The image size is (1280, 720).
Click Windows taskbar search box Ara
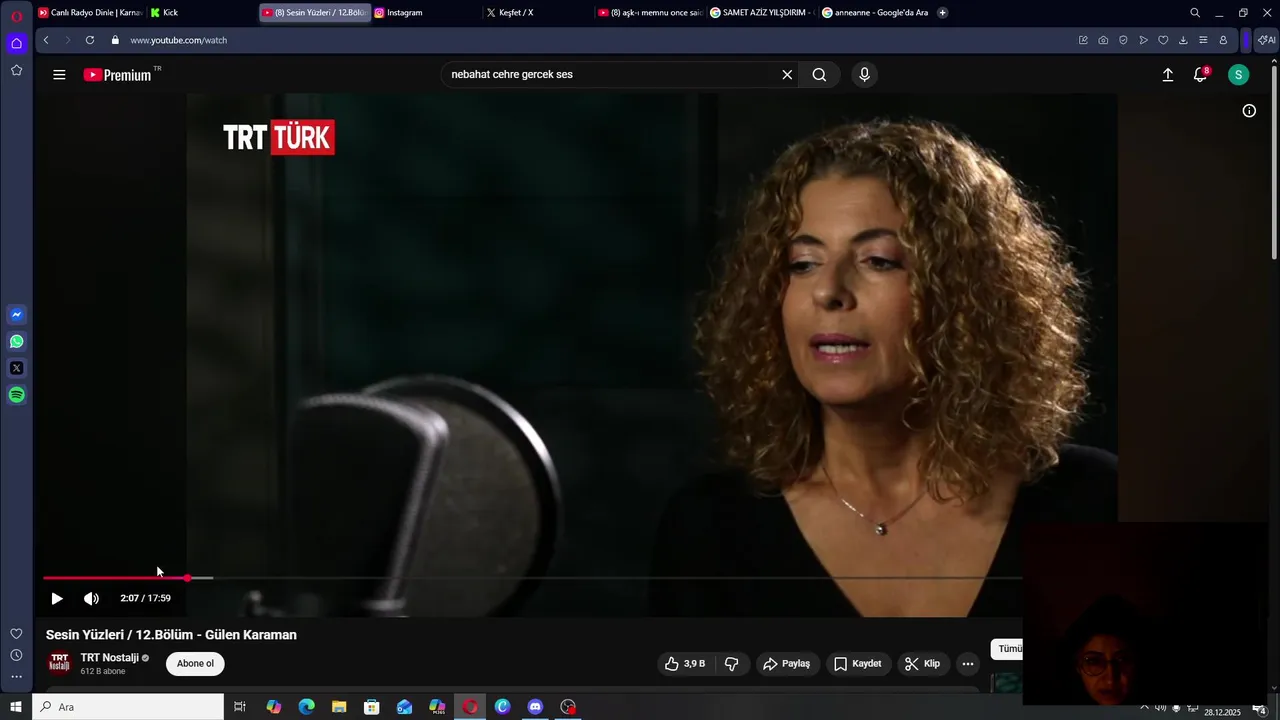[x=128, y=707]
